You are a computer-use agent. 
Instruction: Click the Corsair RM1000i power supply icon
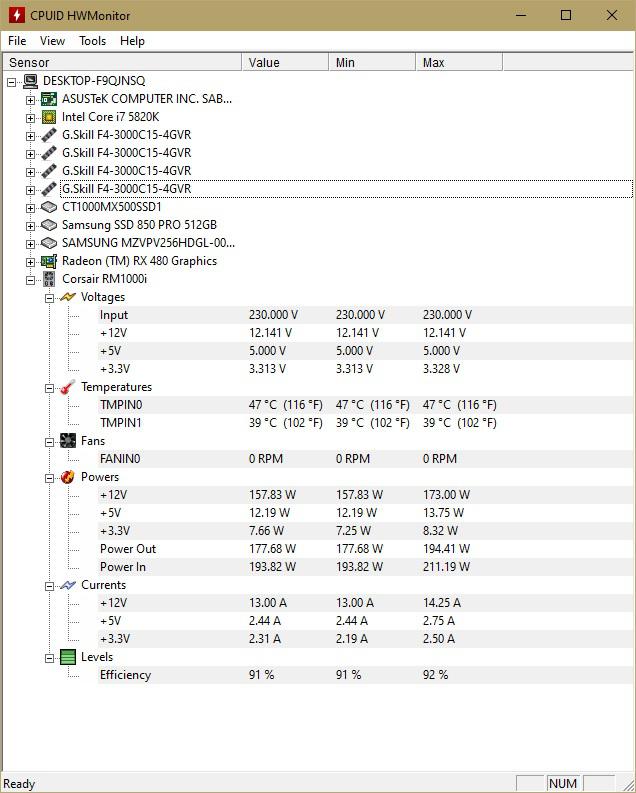(49, 279)
